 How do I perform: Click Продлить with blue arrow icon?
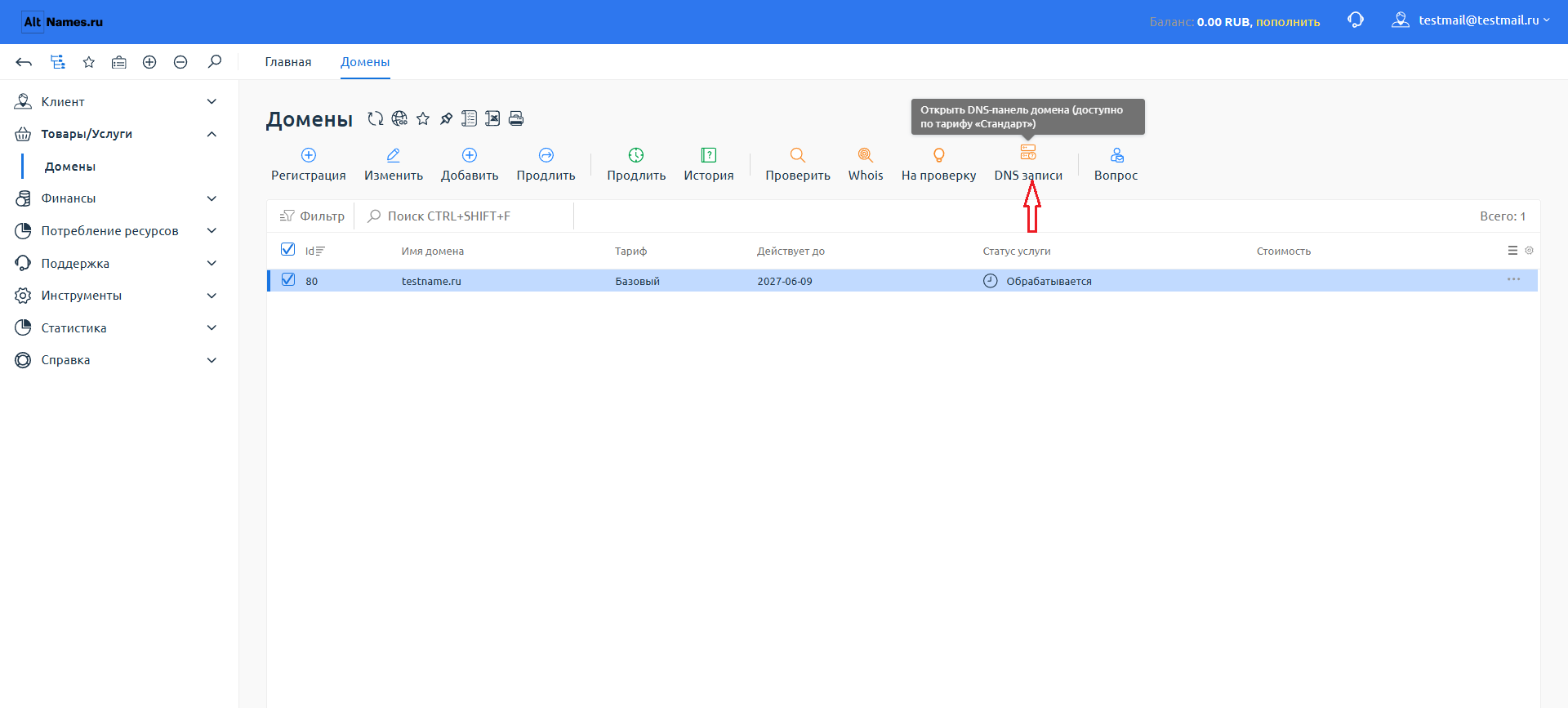(x=546, y=164)
